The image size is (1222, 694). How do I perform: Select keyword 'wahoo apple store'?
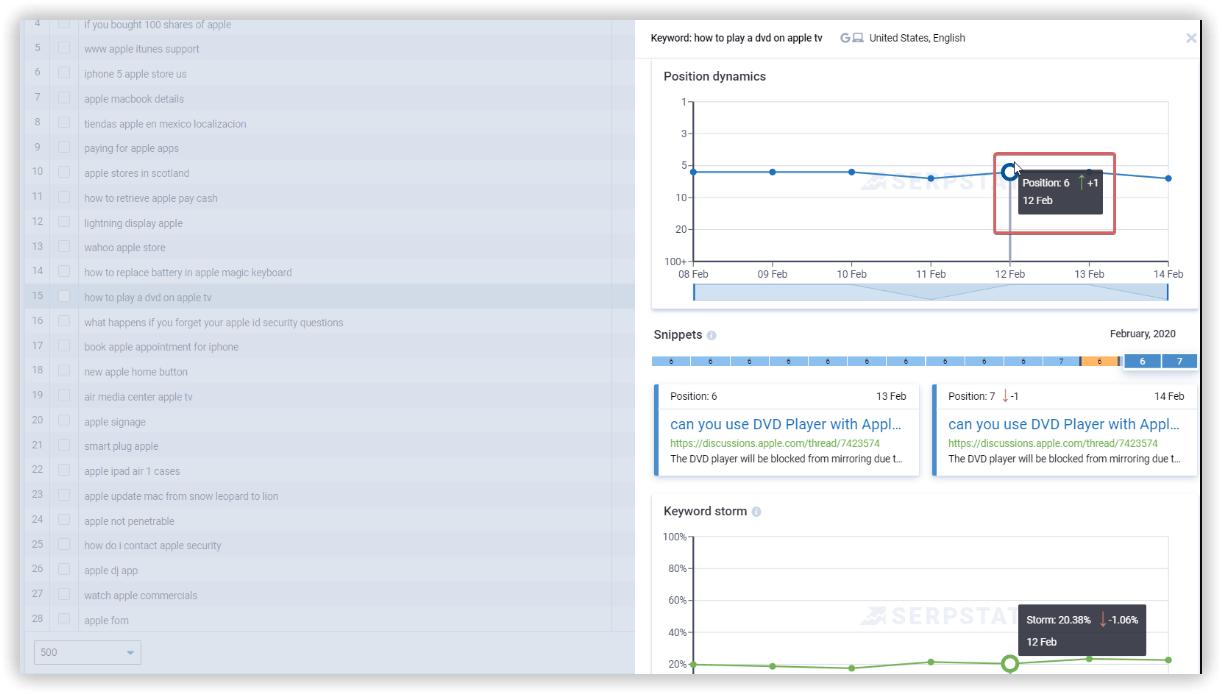click(125, 247)
